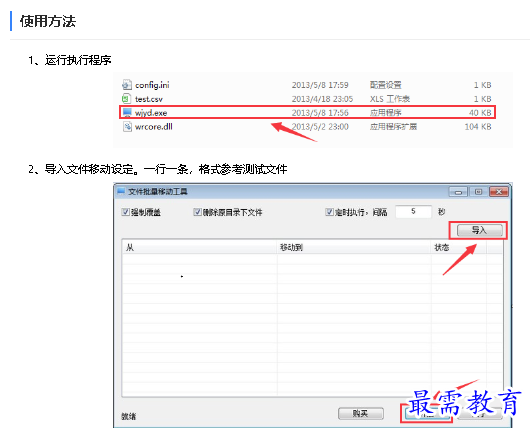
Task: Click the config.ini file icon
Action: point(127,85)
